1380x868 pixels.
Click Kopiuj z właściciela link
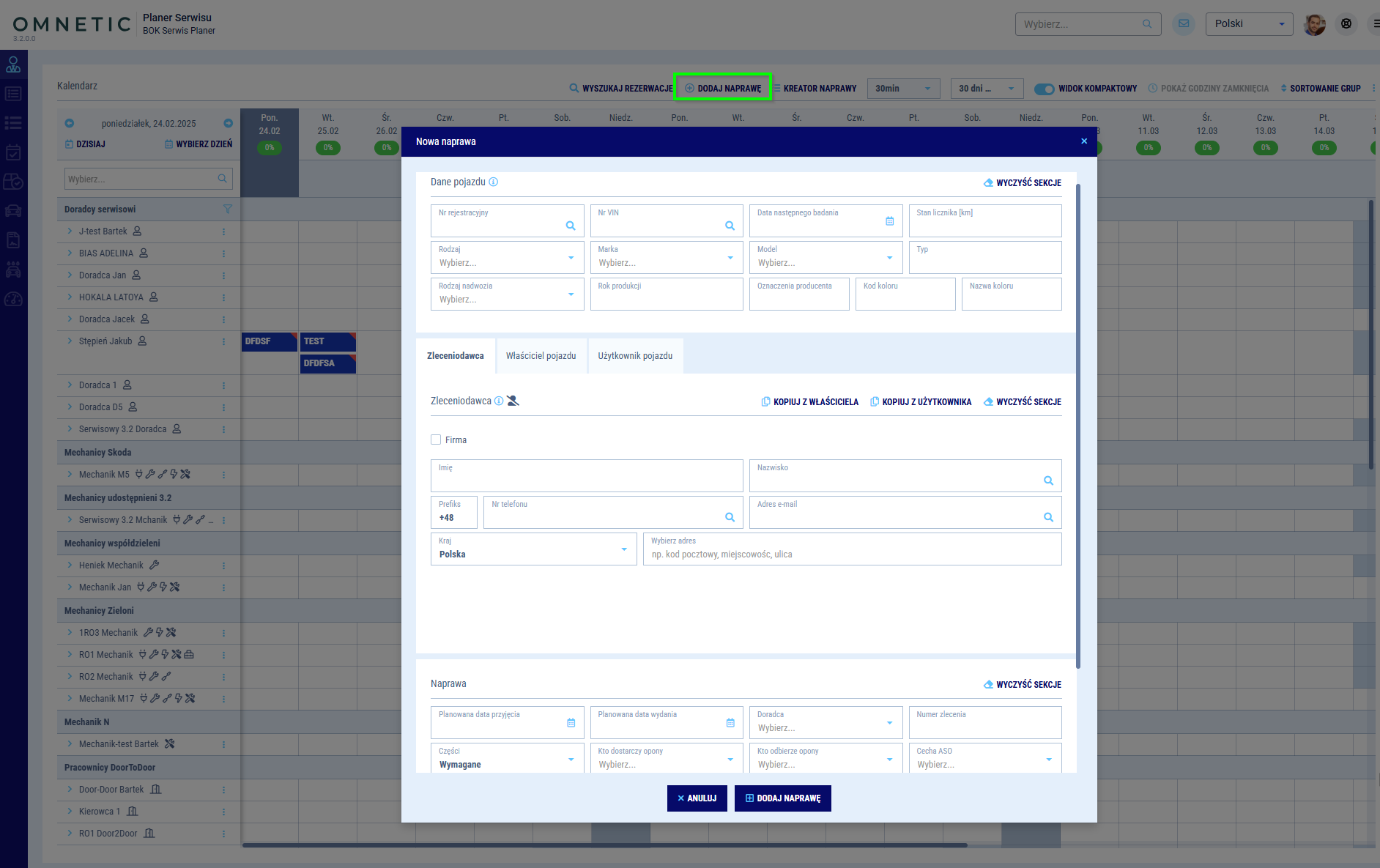coord(809,402)
